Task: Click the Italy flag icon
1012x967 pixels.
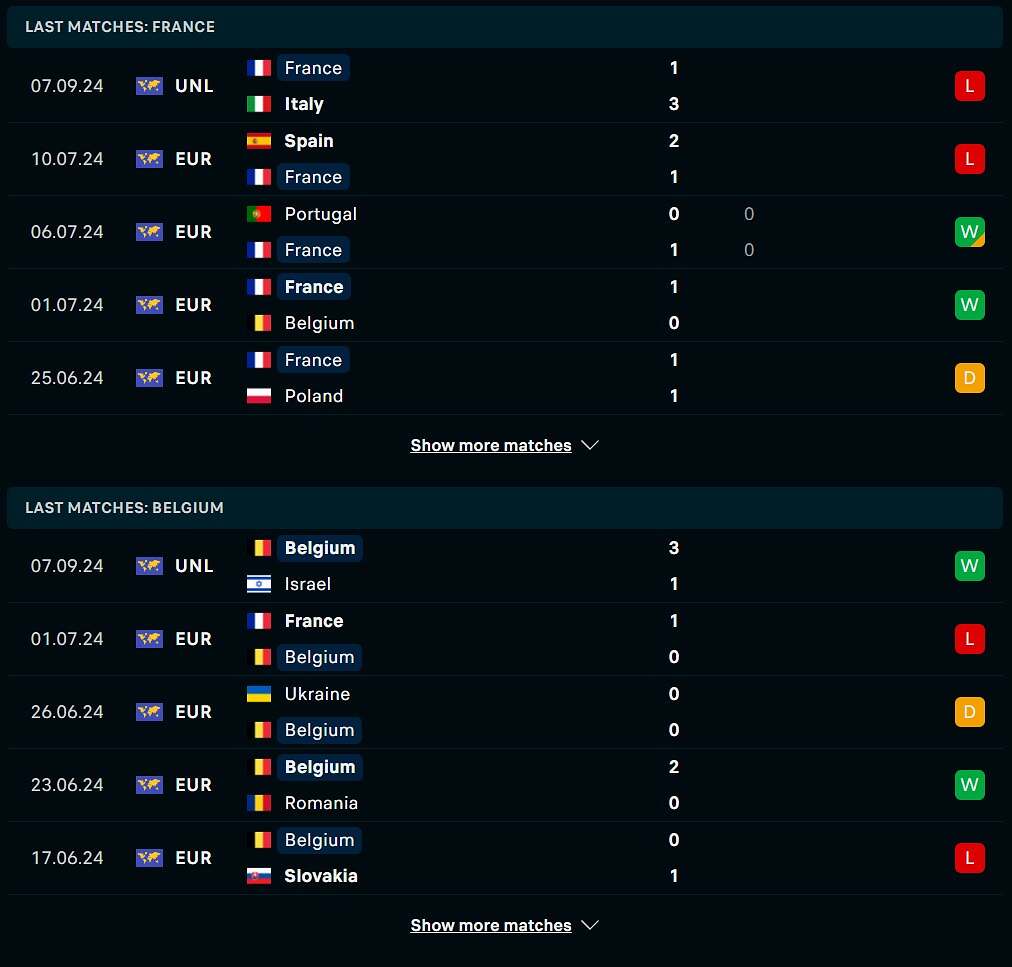Action: point(259,104)
